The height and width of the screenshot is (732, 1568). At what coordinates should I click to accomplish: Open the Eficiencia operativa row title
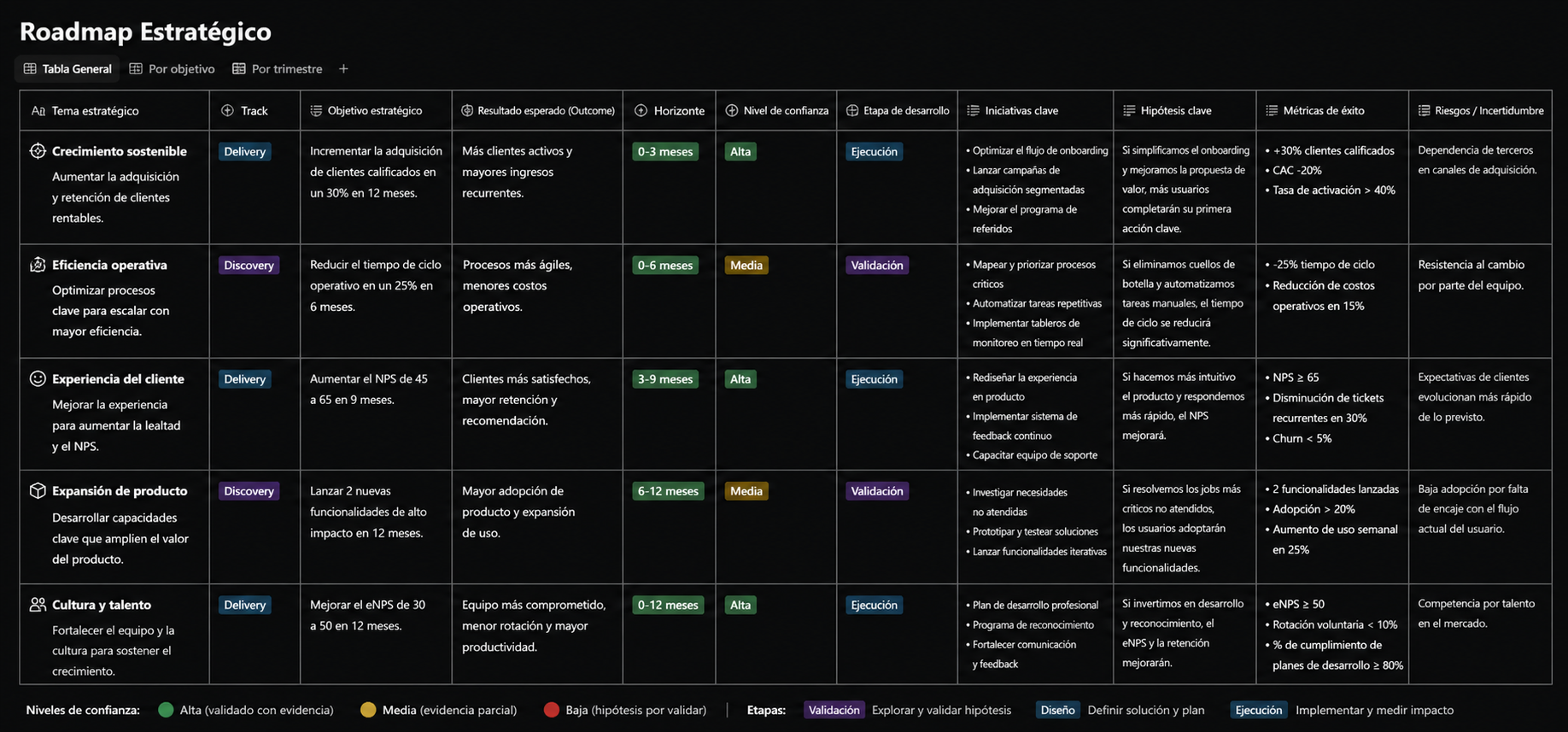pyautogui.click(x=109, y=265)
